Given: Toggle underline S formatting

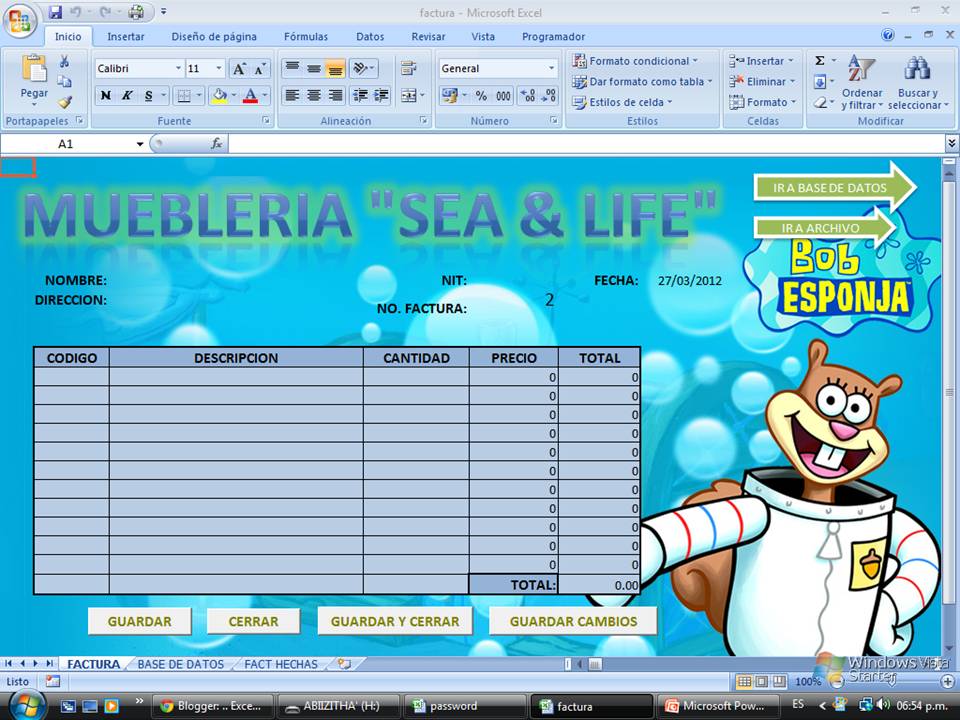Looking at the screenshot, I should pyautogui.click(x=148, y=96).
